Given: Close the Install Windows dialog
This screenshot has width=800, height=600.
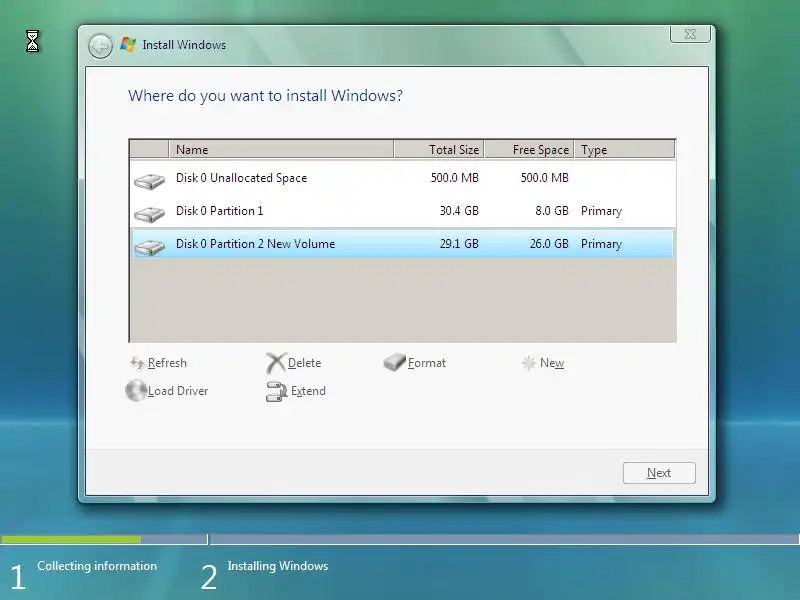Looking at the screenshot, I should (x=690, y=34).
